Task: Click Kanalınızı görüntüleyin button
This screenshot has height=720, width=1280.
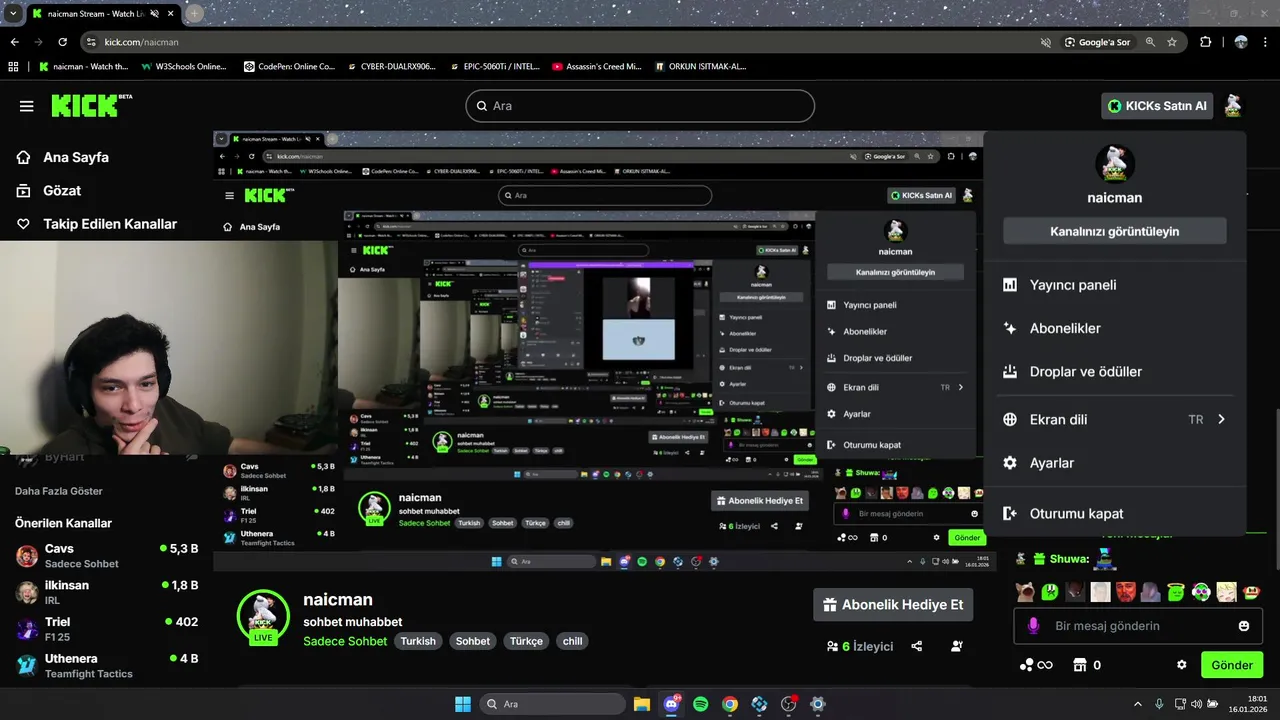Action: coord(1114,231)
